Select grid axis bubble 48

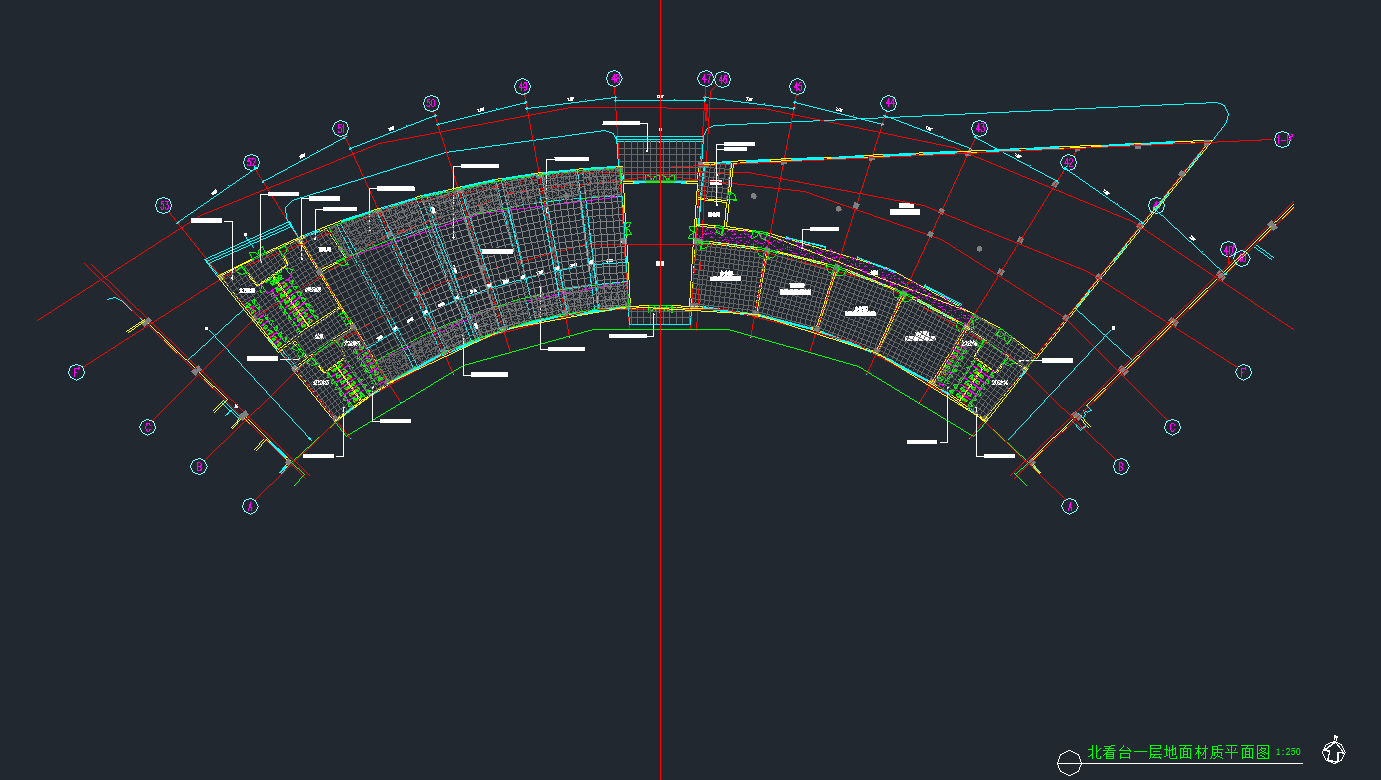click(615, 78)
